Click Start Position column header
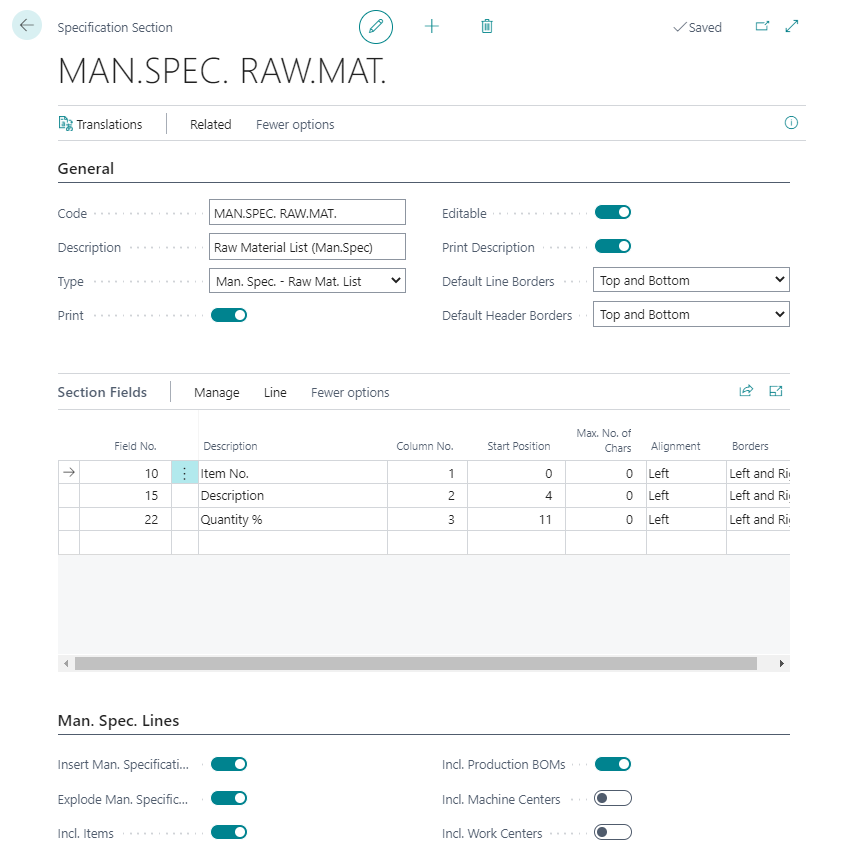 tap(518, 446)
